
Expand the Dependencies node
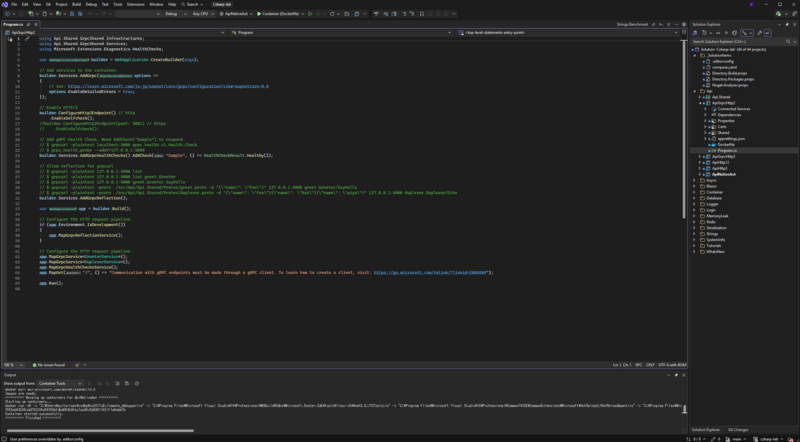point(706,115)
